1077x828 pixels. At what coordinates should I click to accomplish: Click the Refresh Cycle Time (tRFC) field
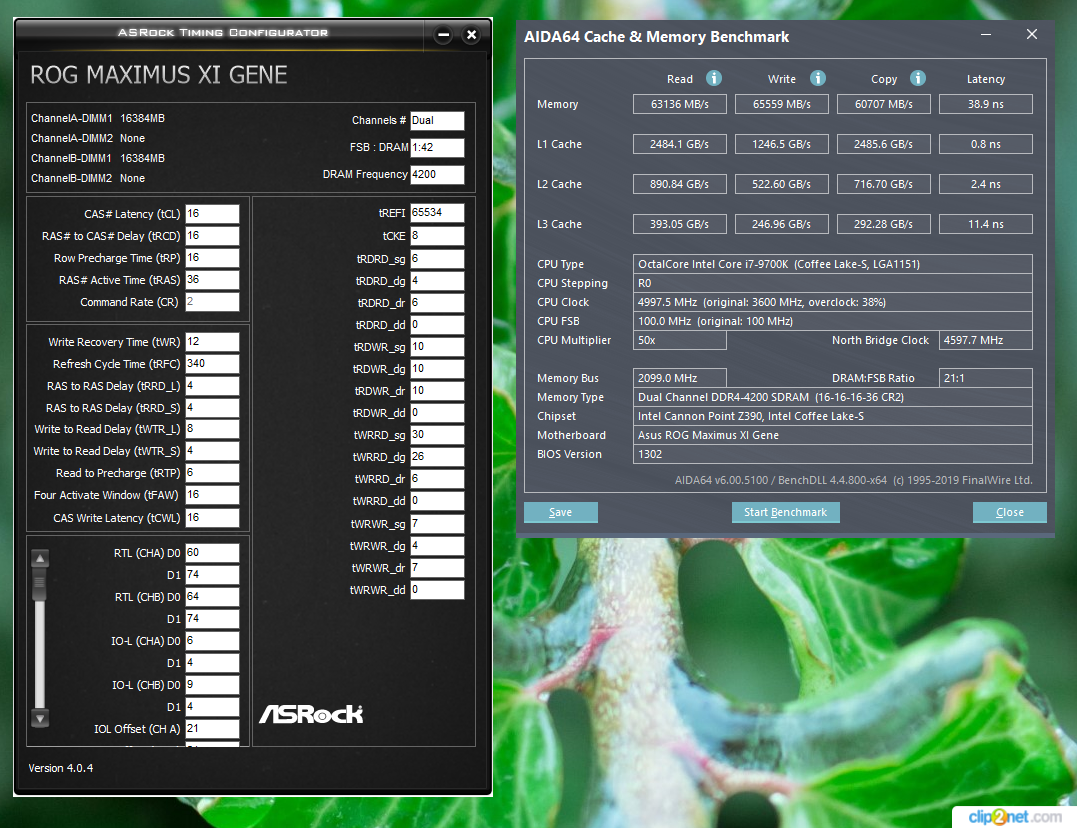coord(212,363)
